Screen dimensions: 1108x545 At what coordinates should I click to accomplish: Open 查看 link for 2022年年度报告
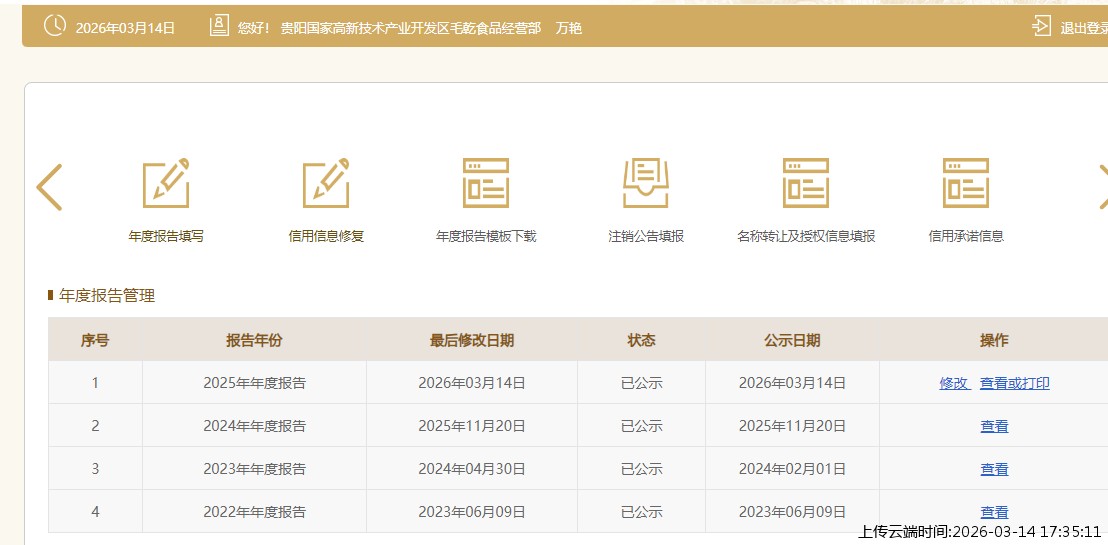994,512
